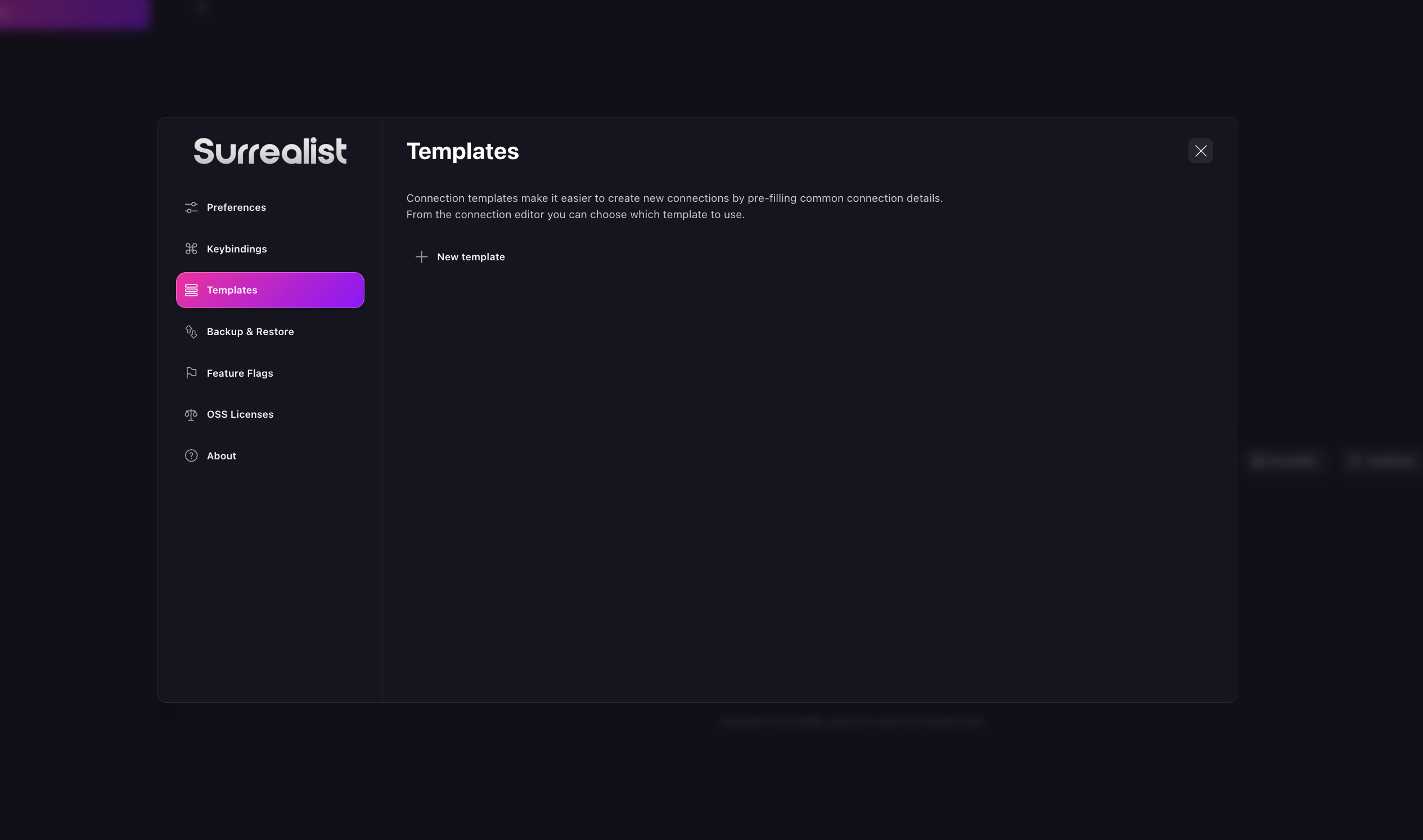Select the Feature Flags flag icon

pos(191,372)
